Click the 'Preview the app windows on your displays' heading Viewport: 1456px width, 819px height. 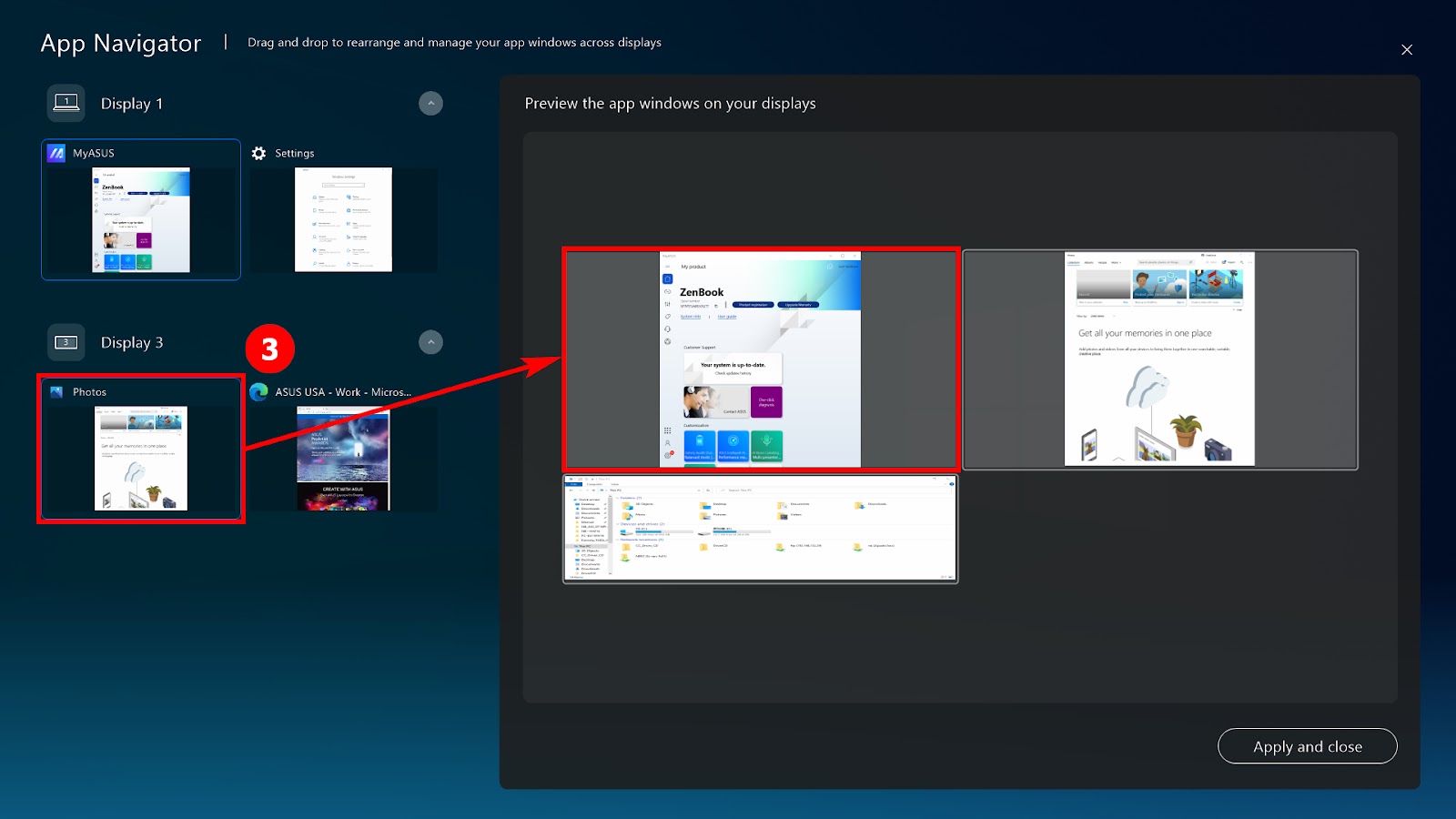(x=671, y=104)
